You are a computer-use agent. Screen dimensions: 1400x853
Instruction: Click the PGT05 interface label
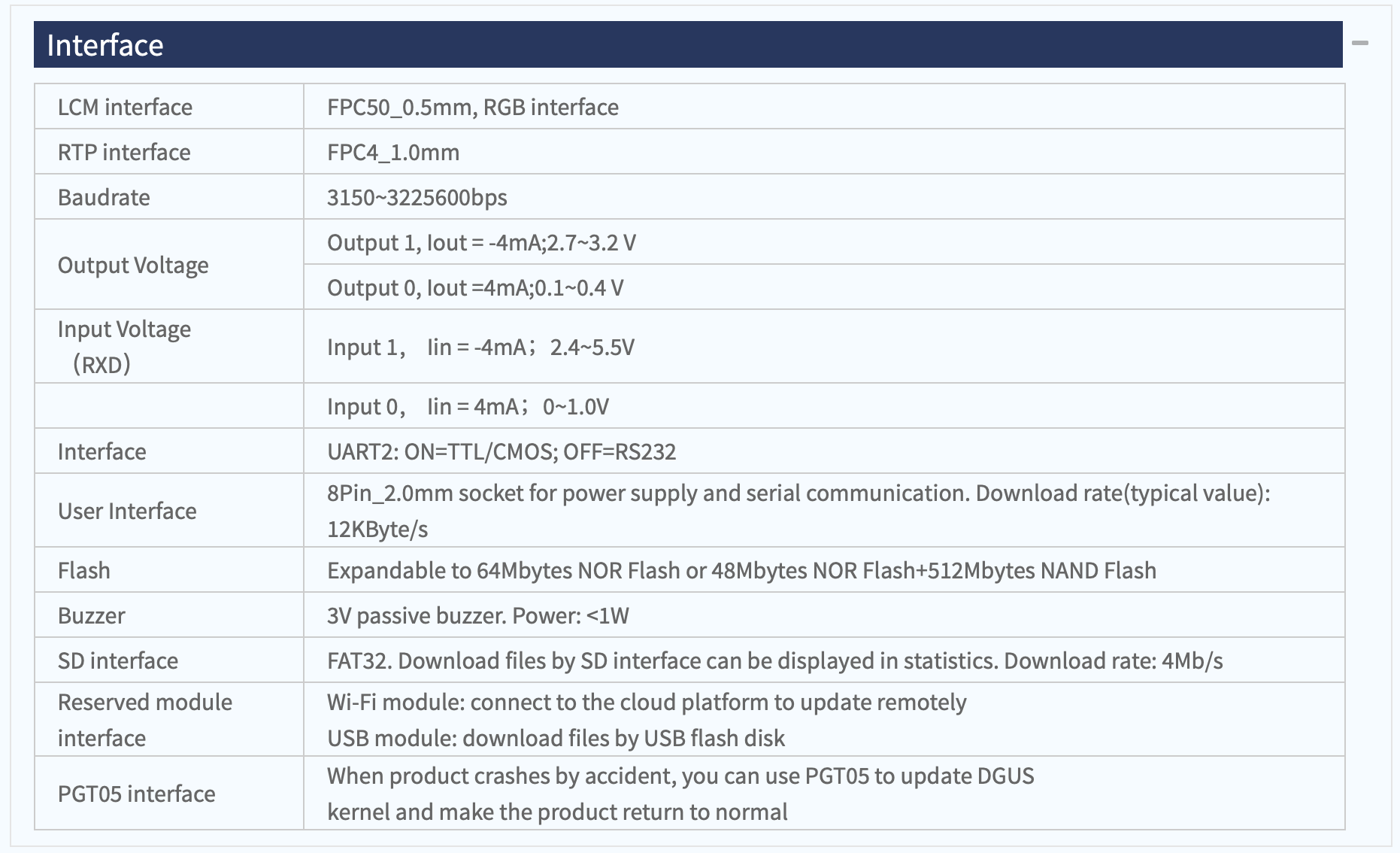137,794
